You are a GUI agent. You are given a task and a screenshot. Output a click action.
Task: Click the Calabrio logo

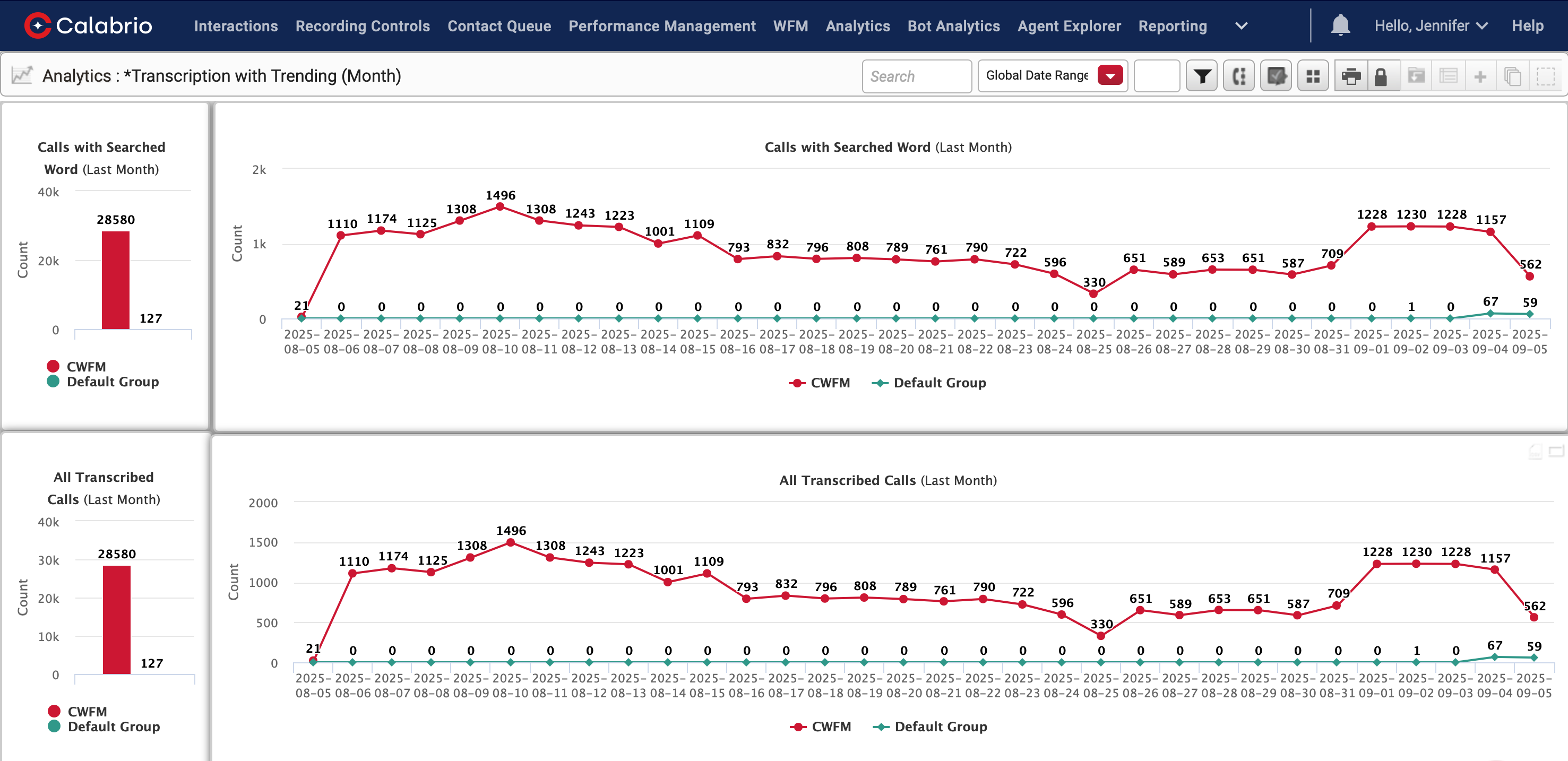pyautogui.click(x=89, y=25)
